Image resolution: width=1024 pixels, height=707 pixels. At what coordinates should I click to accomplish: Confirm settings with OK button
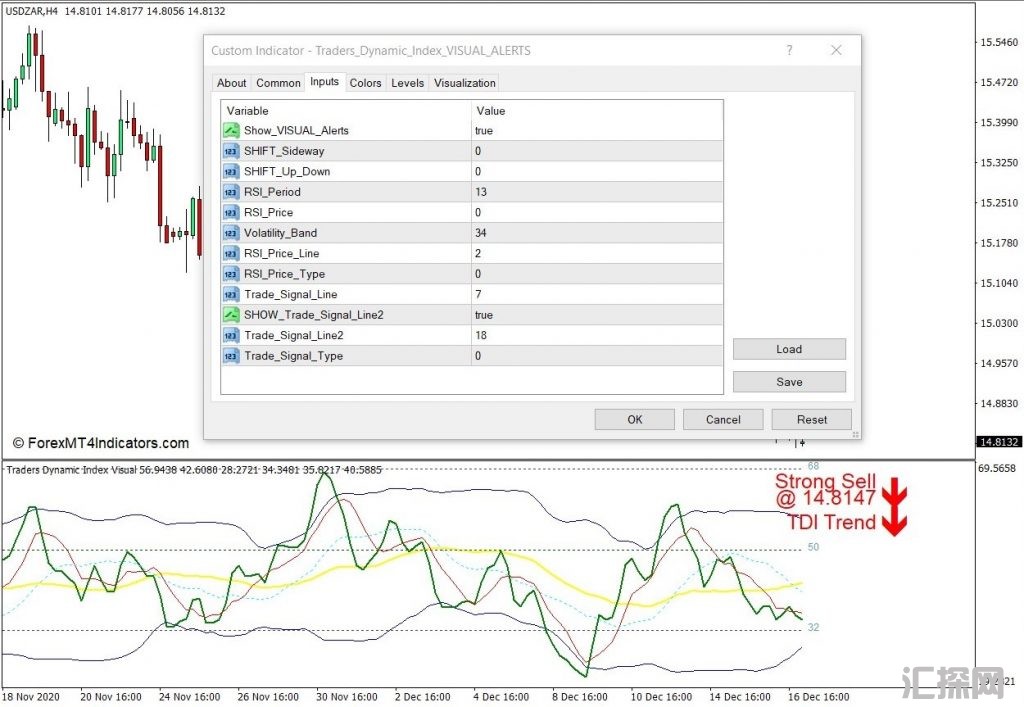[x=635, y=420]
